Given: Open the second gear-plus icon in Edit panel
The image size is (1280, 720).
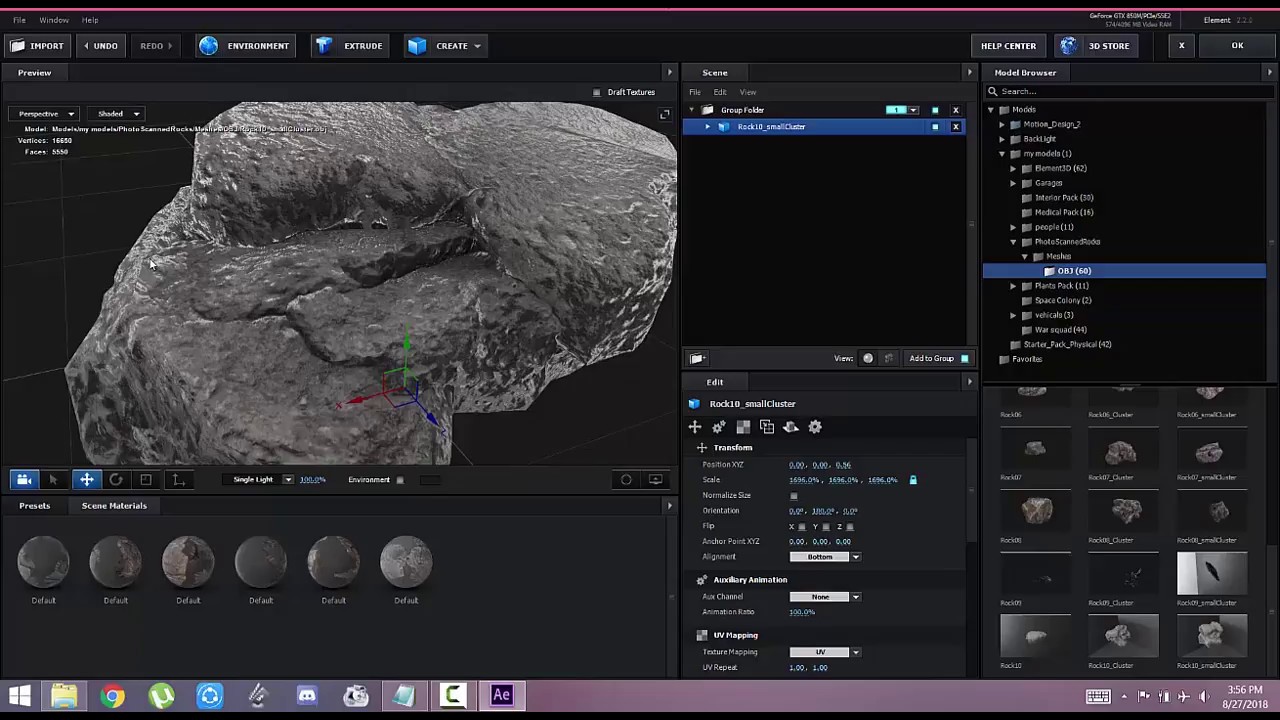Looking at the screenshot, I should pyautogui.click(x=719, y=427).
